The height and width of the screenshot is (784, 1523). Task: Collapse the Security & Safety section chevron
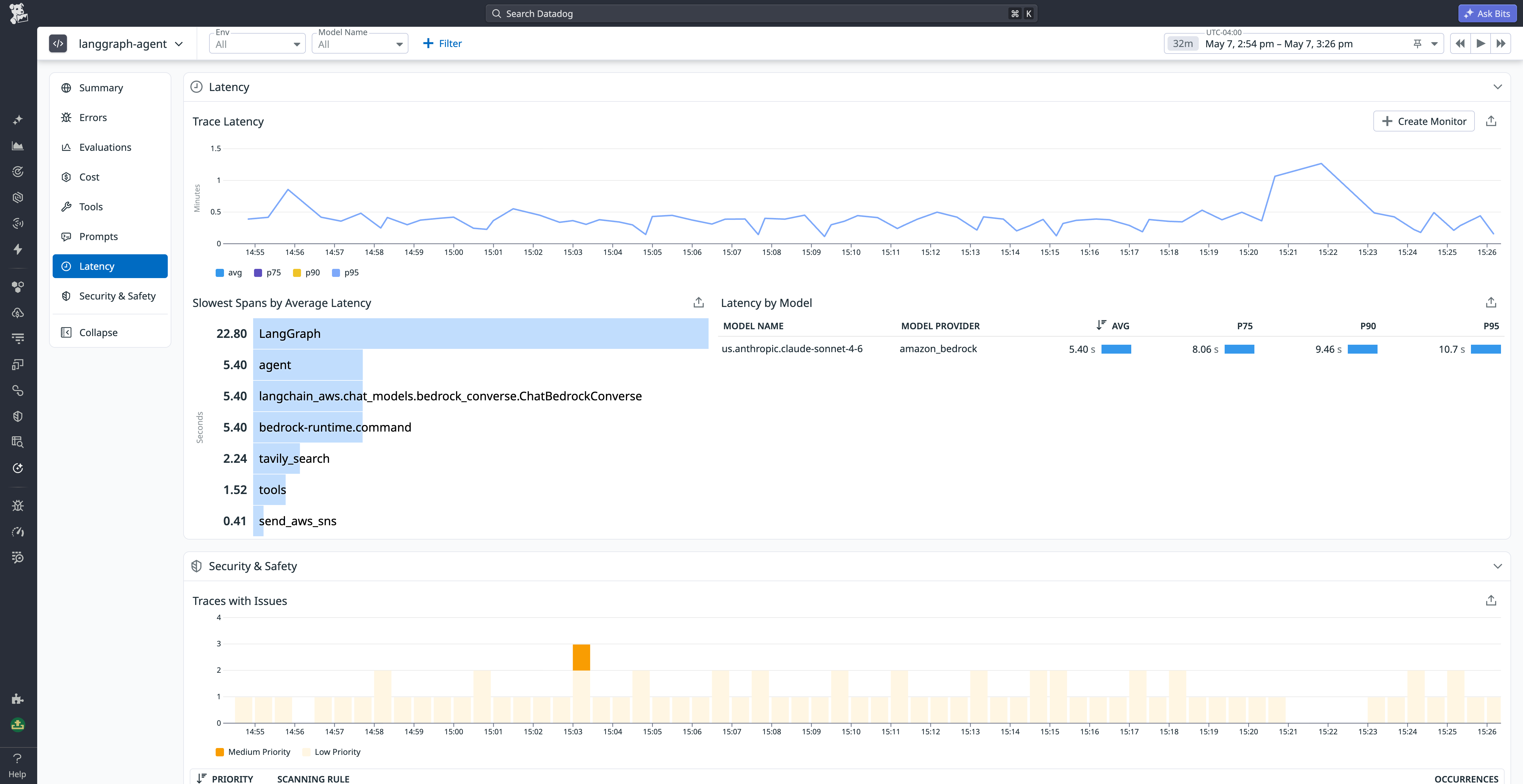click(1498, 566)
